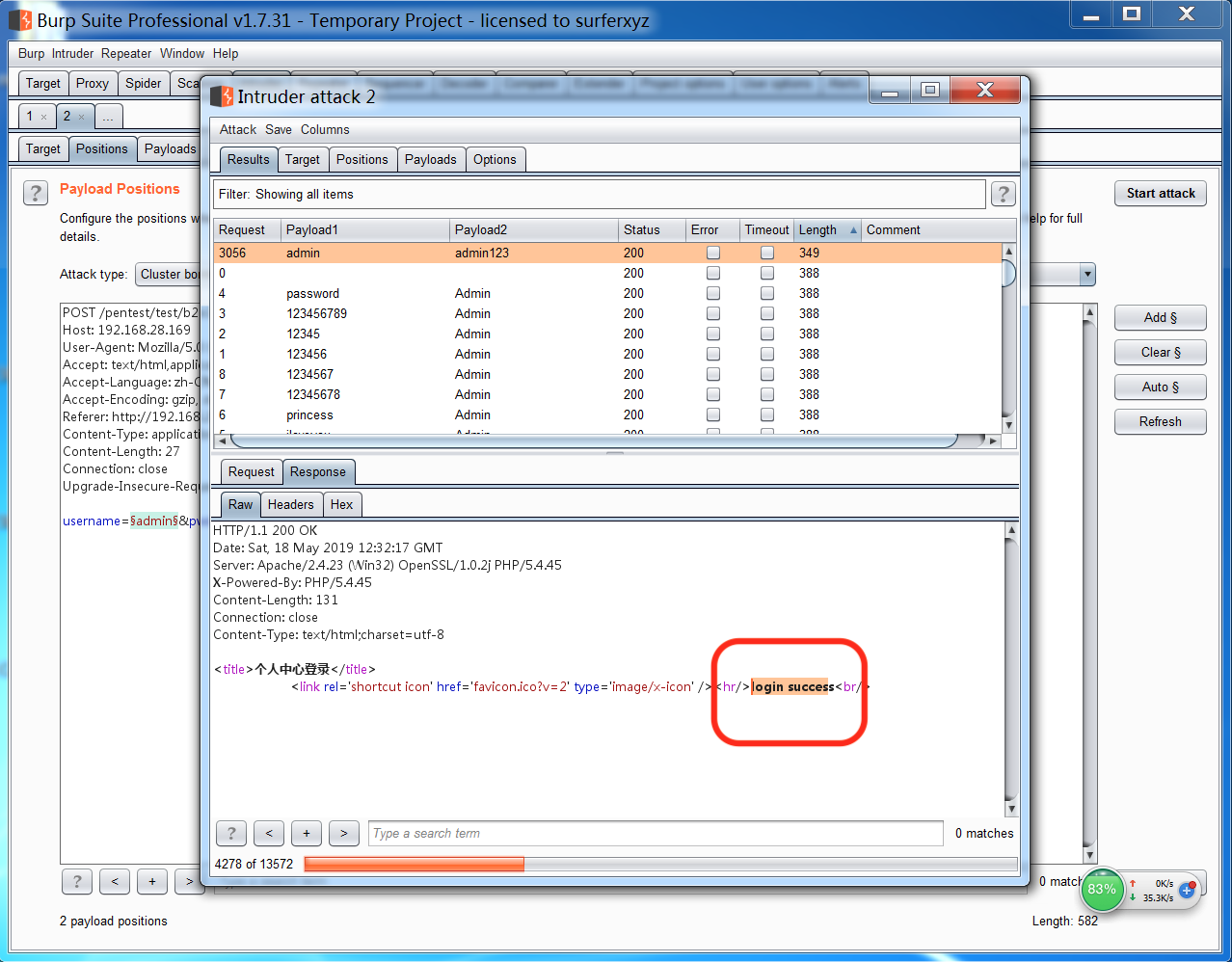Open Spider tab in main Burp window
The image size is (1232, 962).
[144, 83]
